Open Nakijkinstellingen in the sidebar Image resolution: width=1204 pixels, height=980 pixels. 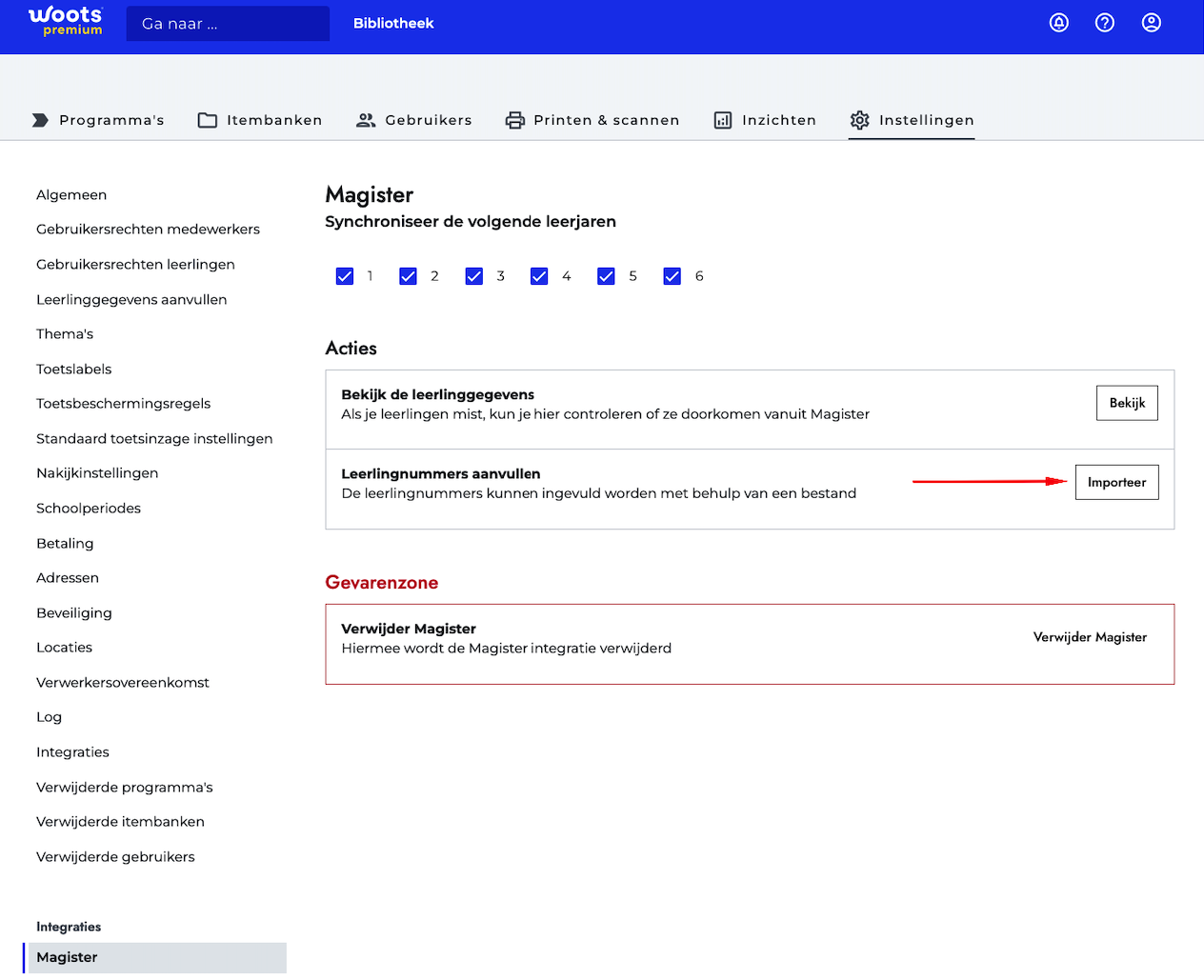[97, 473]
